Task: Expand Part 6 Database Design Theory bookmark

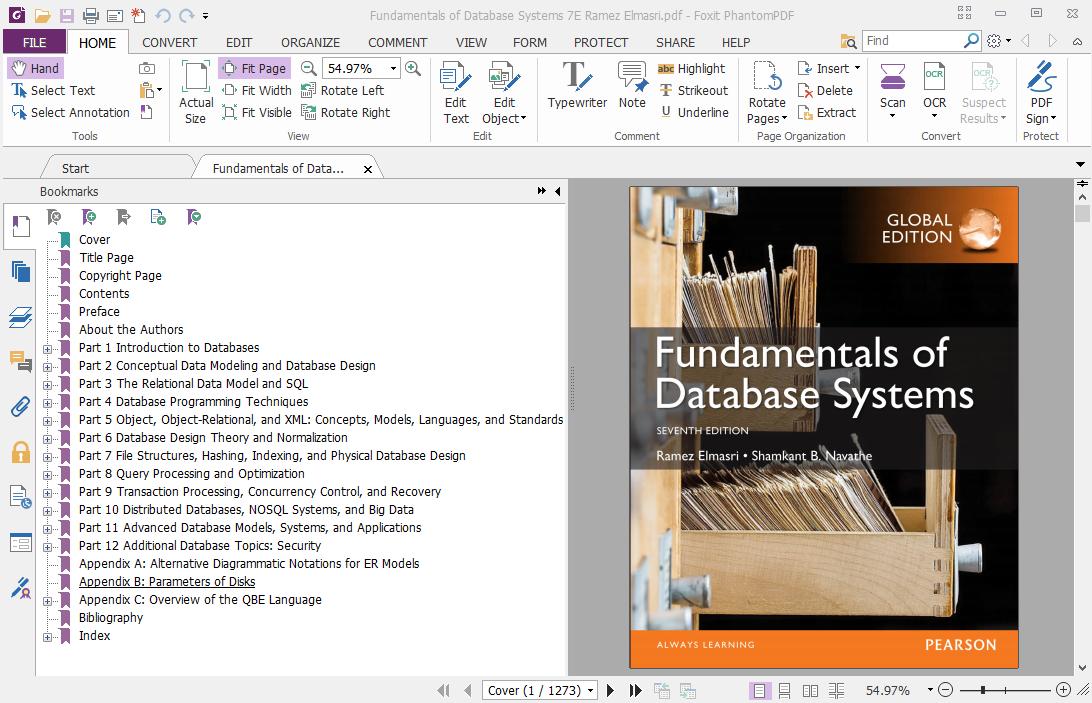Action: [x=47, y=439]
